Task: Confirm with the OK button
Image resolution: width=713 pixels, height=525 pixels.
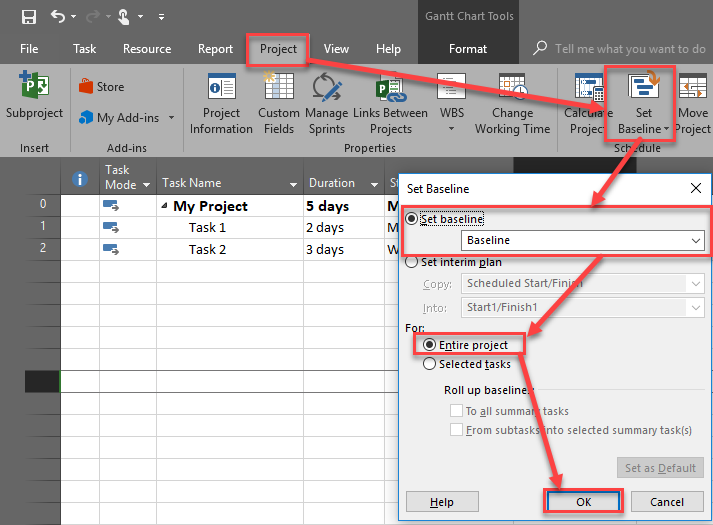Action: point(584,502)
